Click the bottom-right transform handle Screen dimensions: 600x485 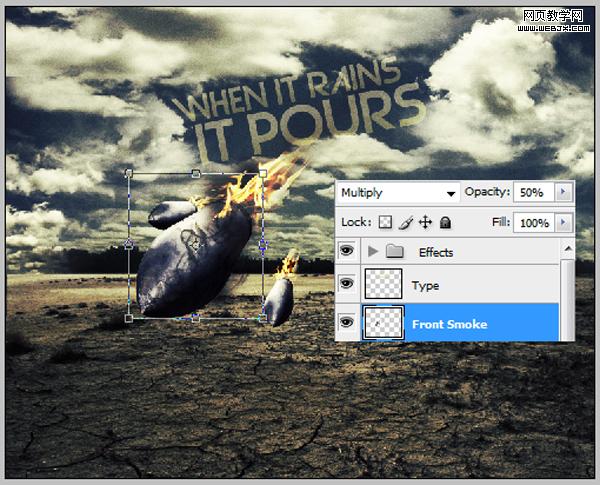262,318
